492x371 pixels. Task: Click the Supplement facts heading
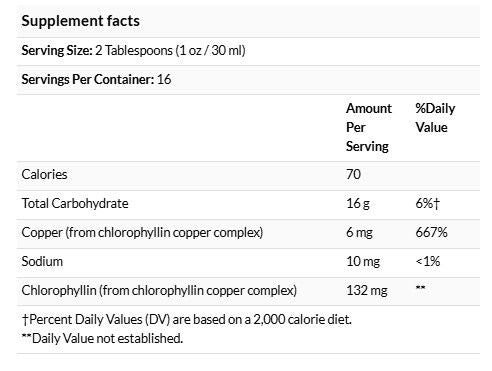80,21
